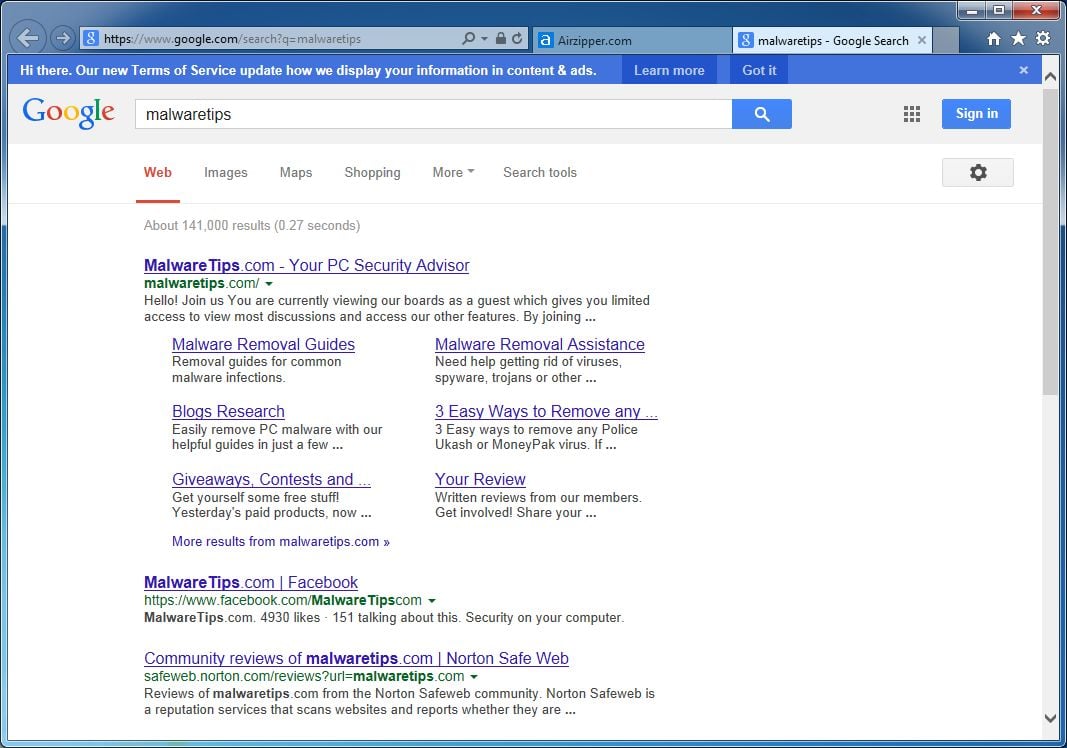Select the malwaretips - Google Search tab

click(x=831, y=40)
